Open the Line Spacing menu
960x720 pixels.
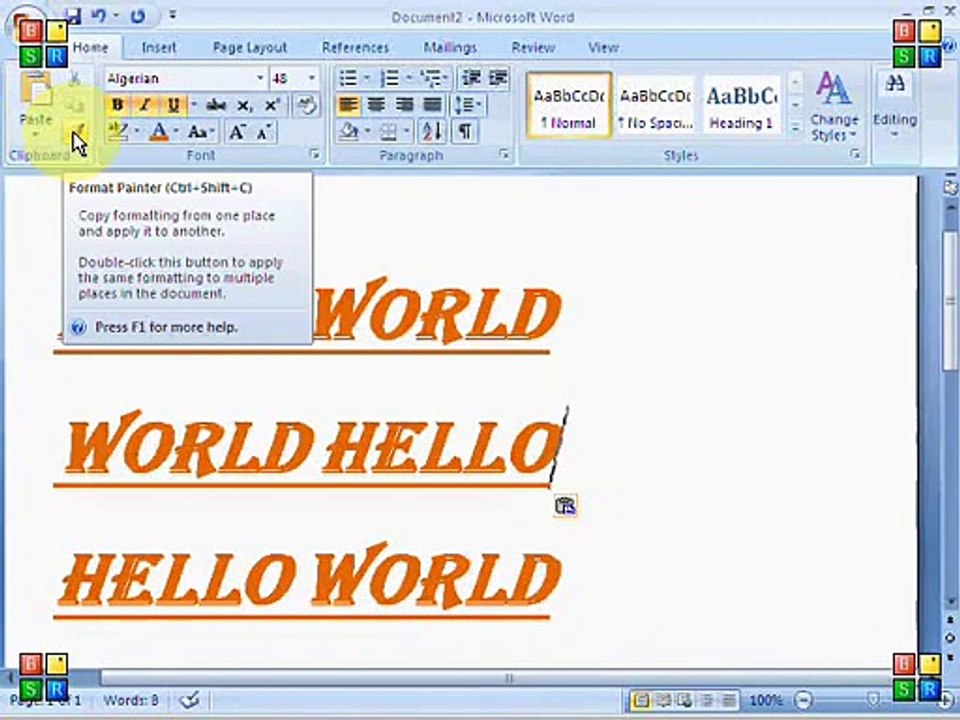(x=468, y=105)
